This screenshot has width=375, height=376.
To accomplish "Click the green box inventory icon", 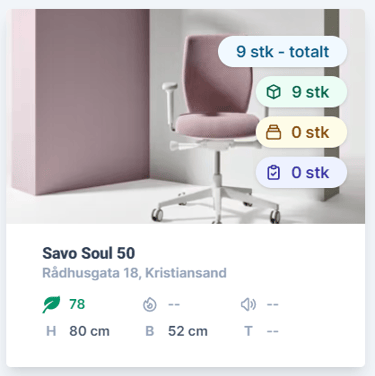I will click(273, 92).
